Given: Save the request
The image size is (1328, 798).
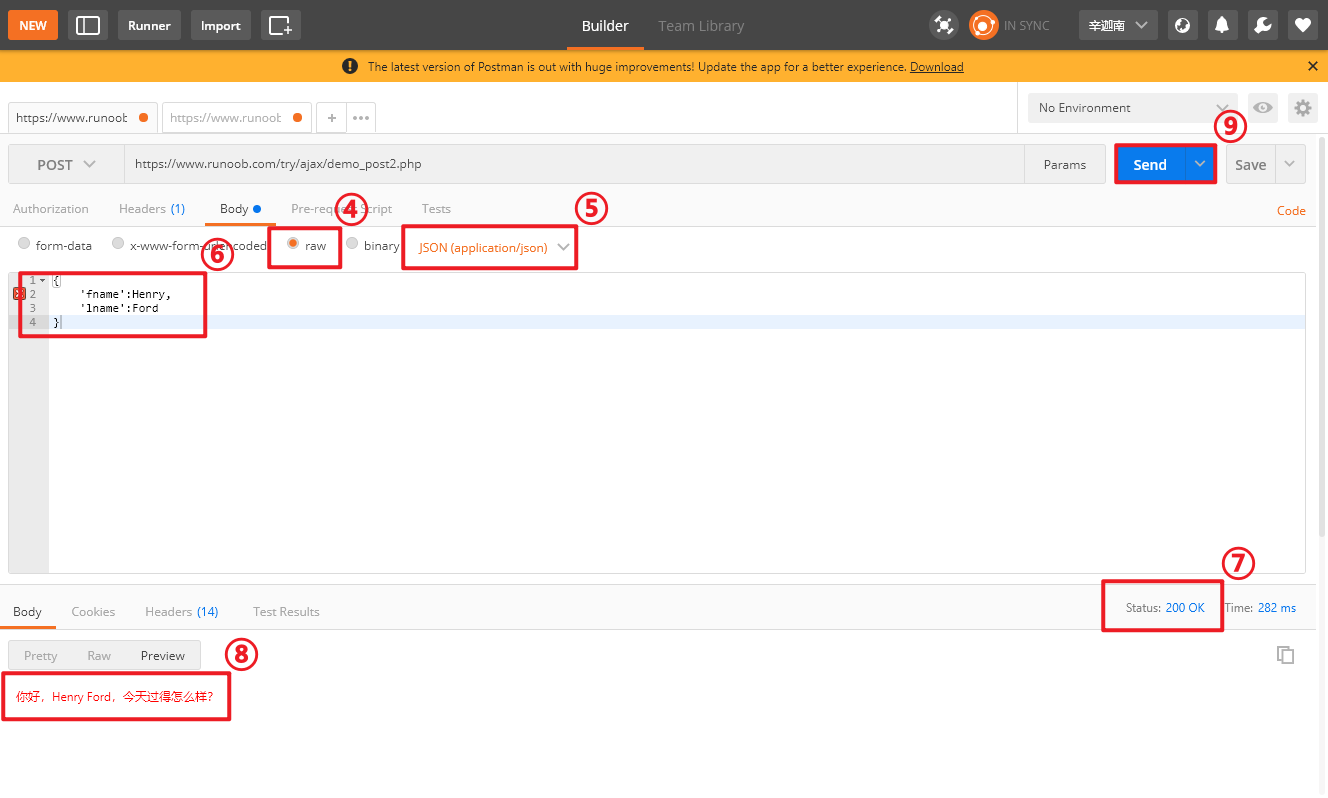Looking at the screenshot, I should click(1251, 164).
